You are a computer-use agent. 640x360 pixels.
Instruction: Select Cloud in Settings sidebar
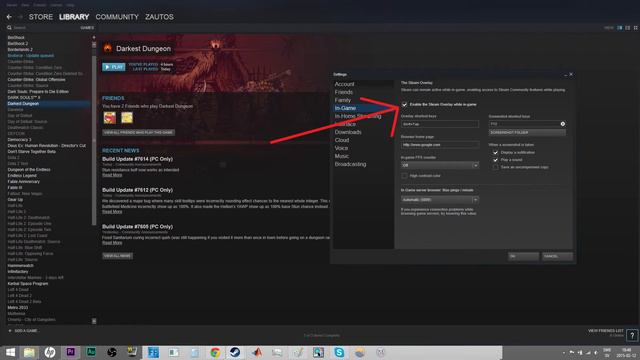click(342, 140)
